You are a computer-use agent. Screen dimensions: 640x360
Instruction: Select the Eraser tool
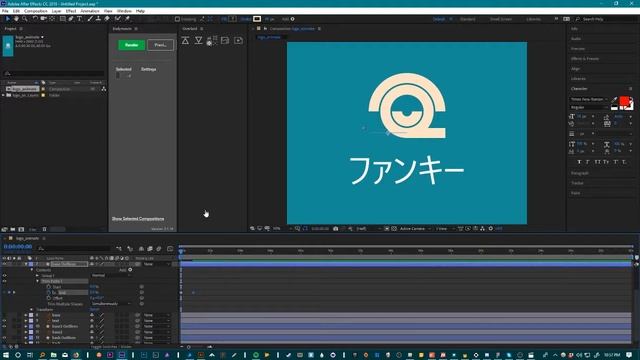pyautogui.click(x=107, y=19)
